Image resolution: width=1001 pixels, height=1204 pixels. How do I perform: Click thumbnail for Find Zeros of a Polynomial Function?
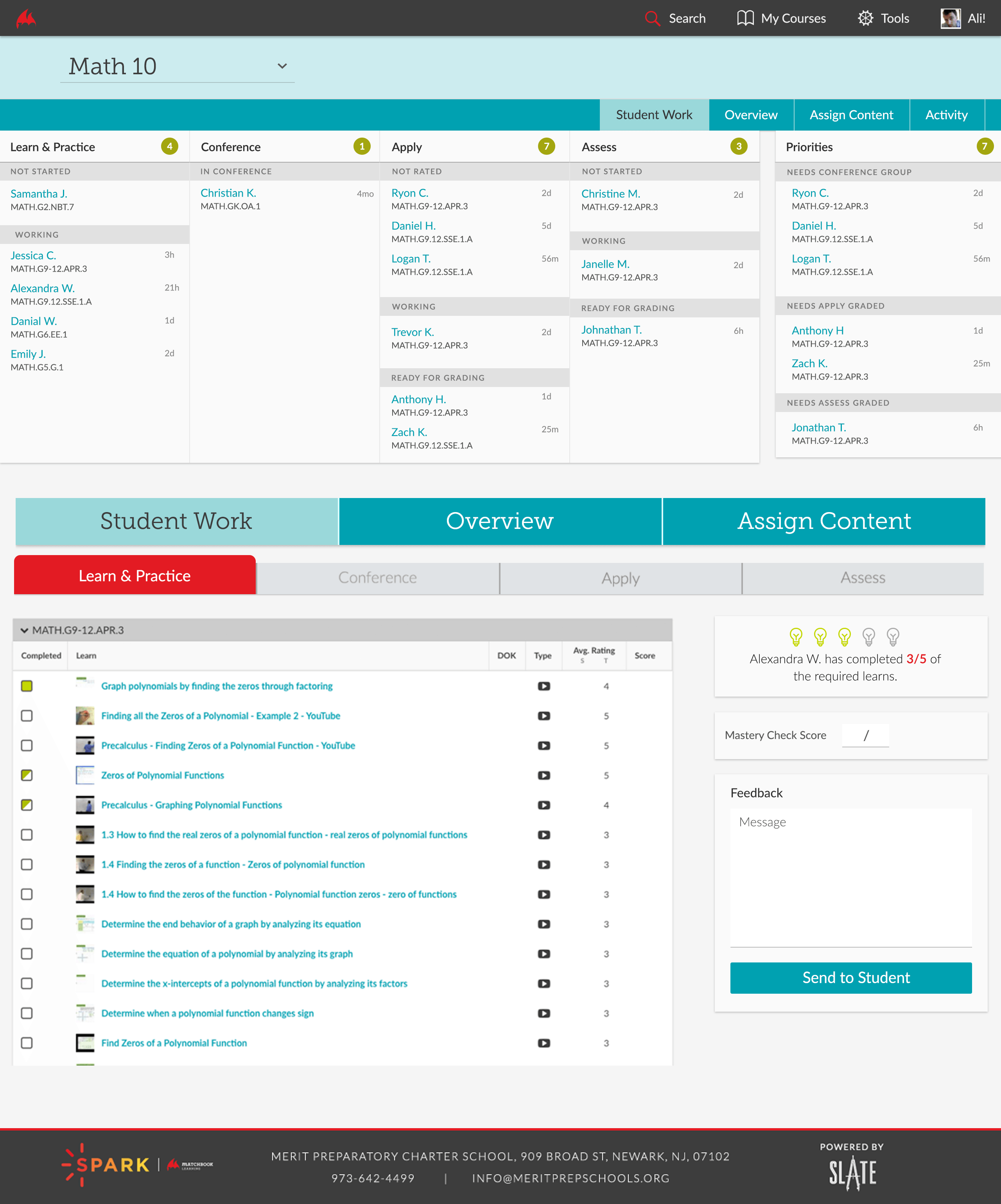pyautogui.click(x=85, y=1043)
